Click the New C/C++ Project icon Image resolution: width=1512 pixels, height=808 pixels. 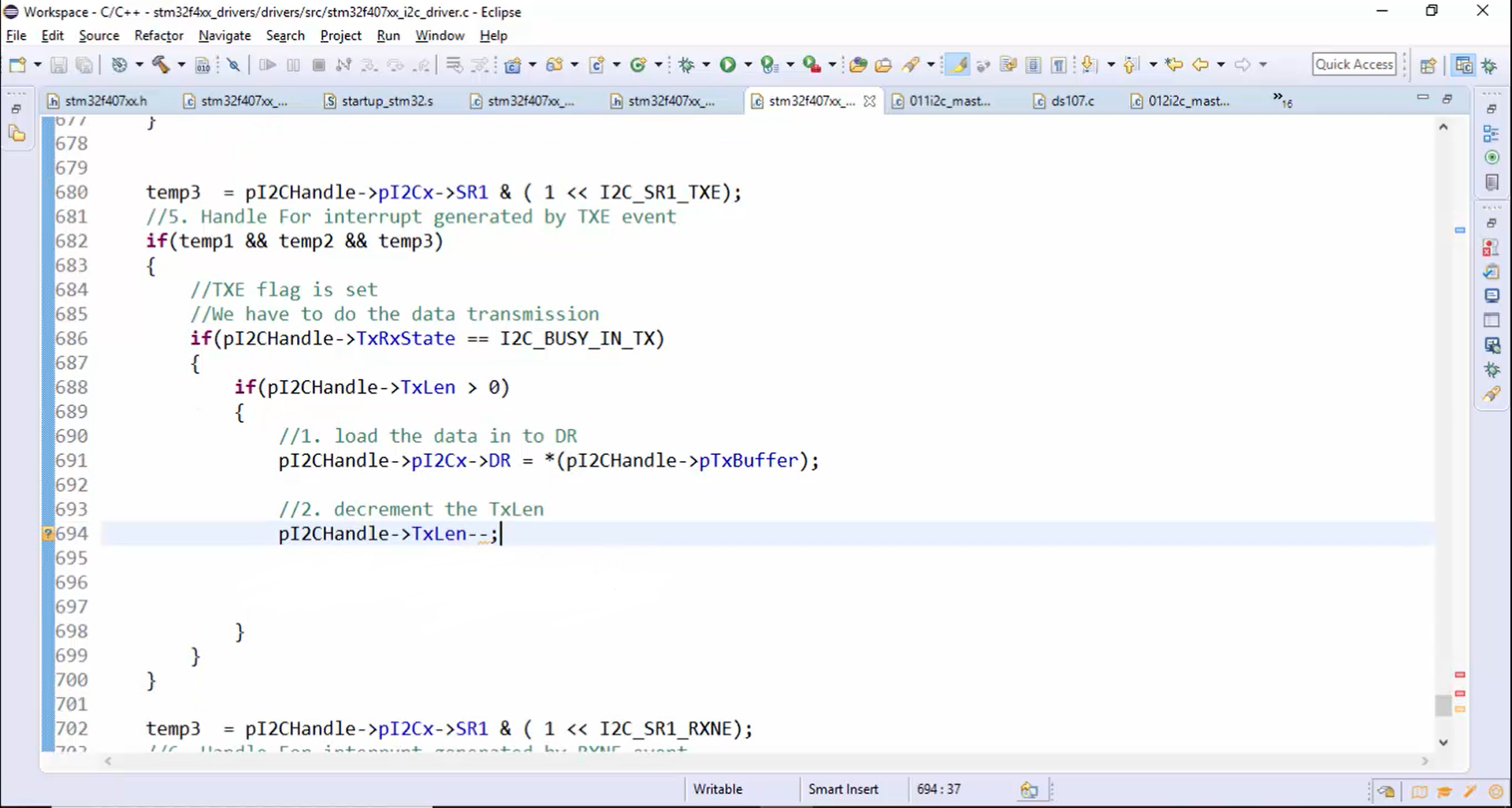pyautogui.click(x=513, y=65)
